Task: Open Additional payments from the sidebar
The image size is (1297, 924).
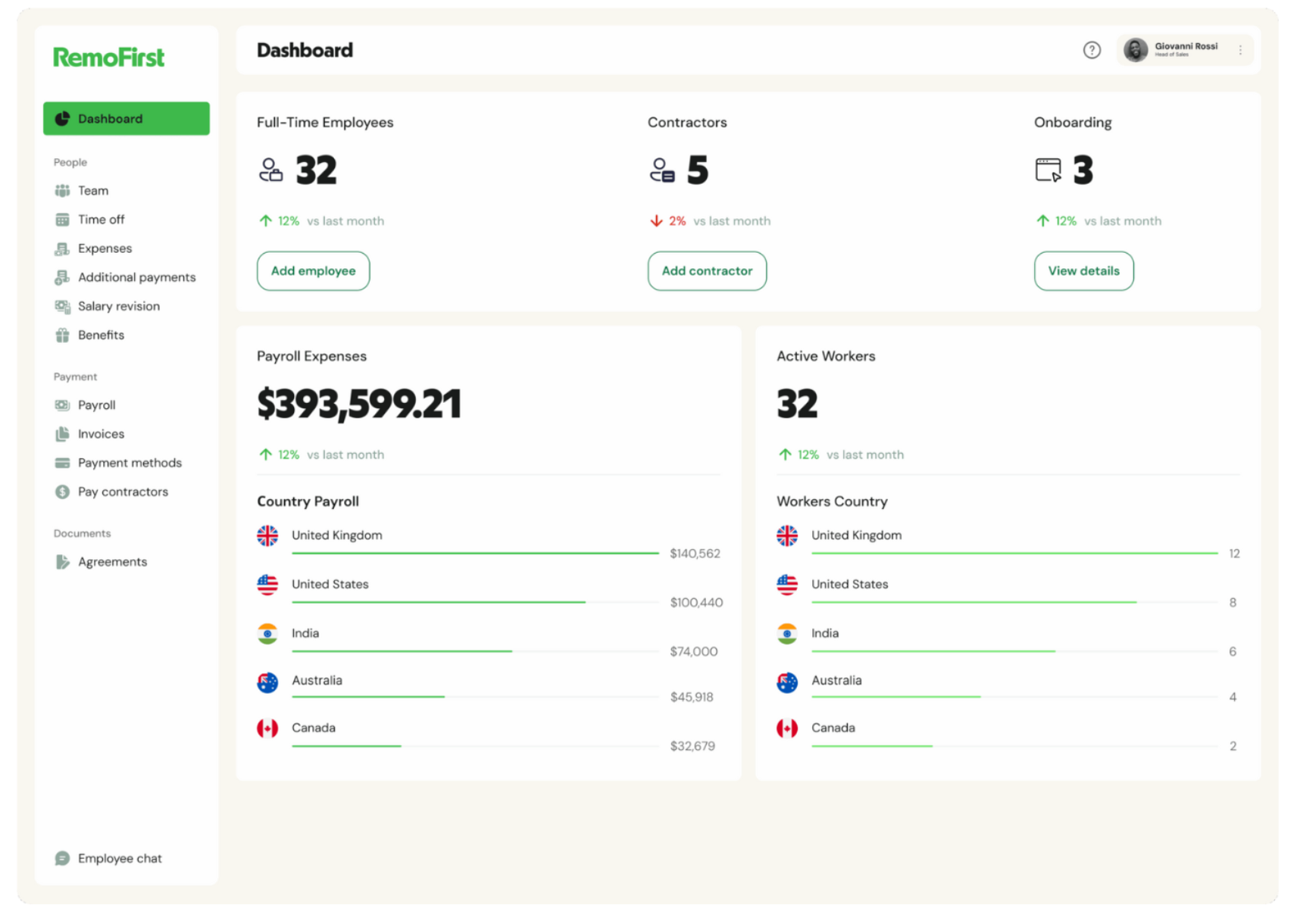Action: coord(62,277)
